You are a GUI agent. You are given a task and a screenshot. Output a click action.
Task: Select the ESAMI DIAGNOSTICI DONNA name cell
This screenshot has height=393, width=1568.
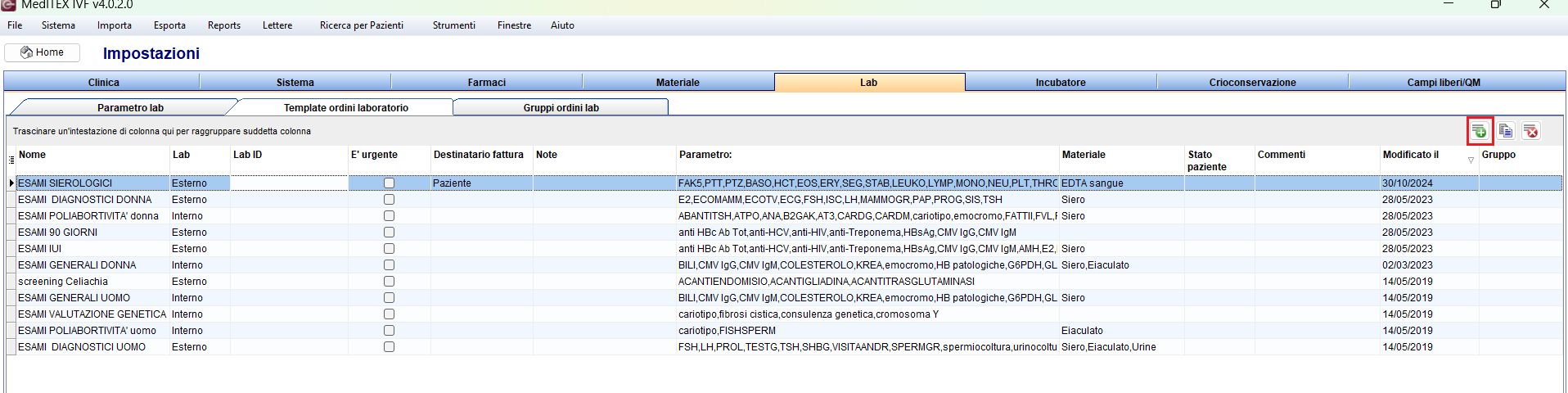click(x=92, y=200)
